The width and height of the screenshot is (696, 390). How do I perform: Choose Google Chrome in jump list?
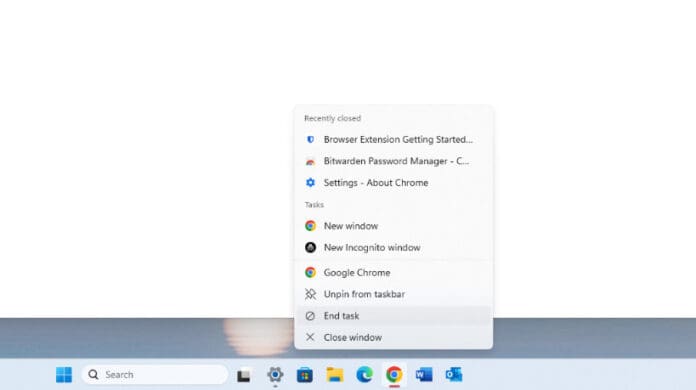pos(393,272)
